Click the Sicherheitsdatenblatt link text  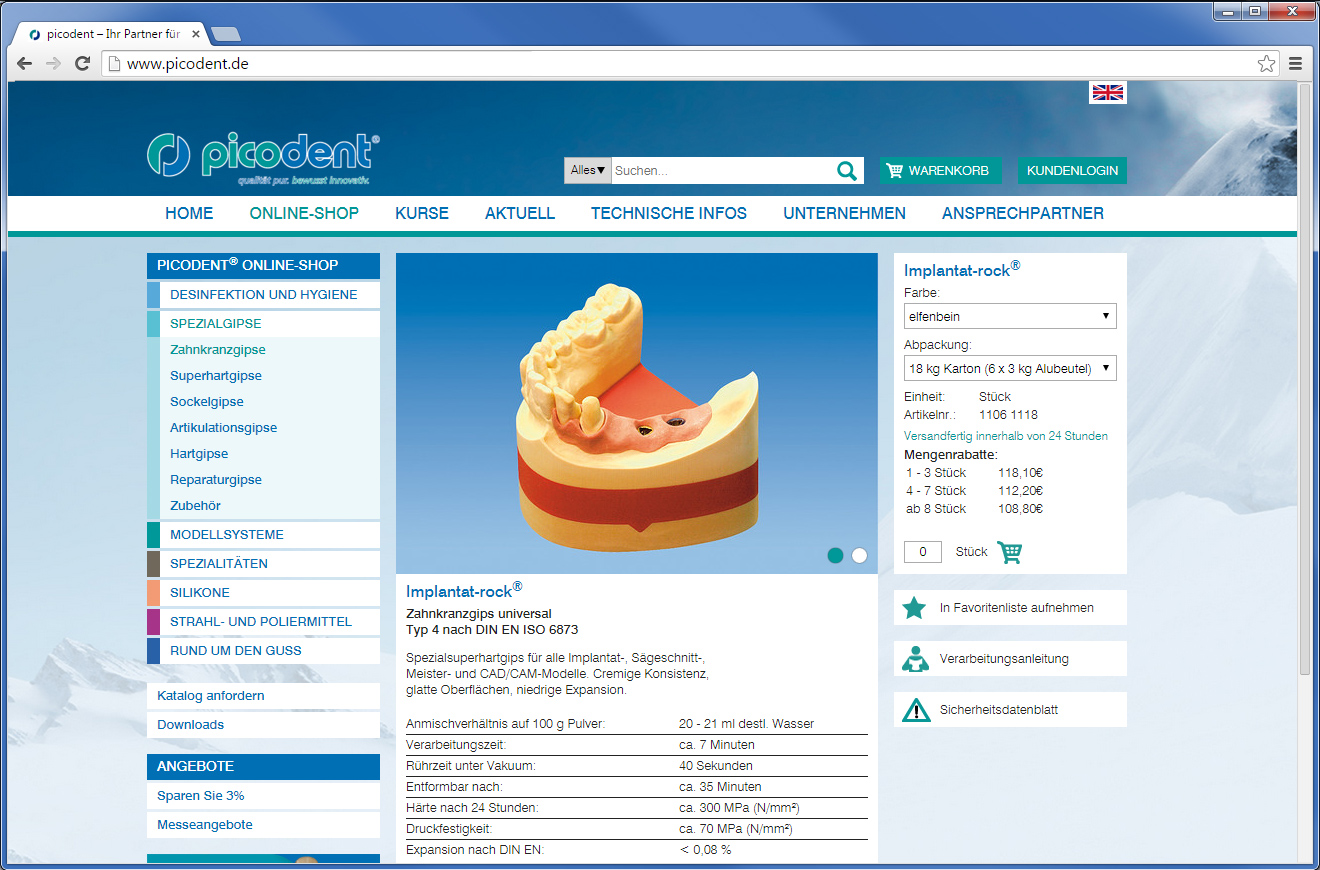click(x=999, y=710)
